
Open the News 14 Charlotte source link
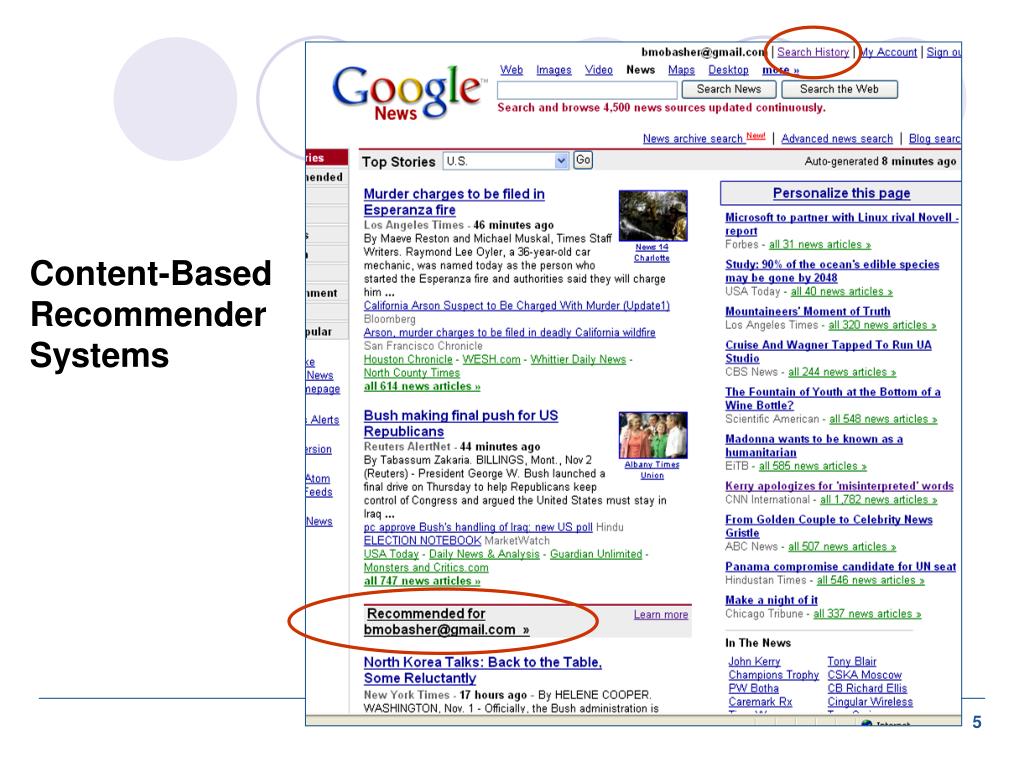click(652, 253)
